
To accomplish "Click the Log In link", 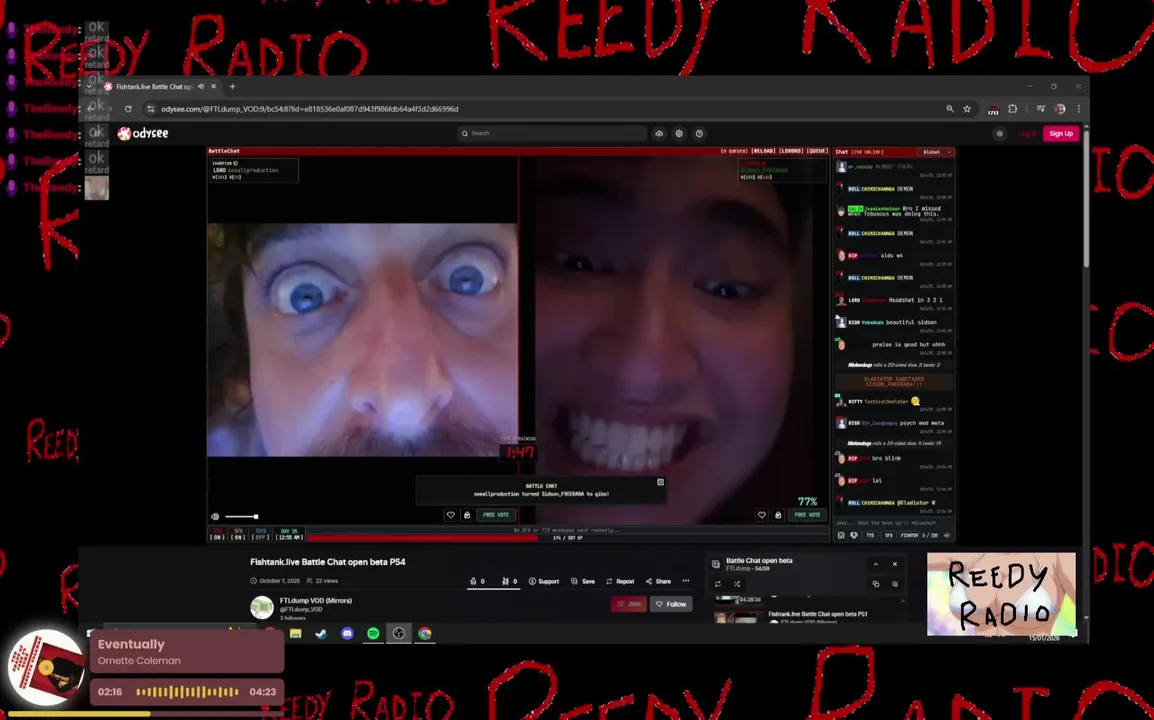I will point(1027,134).
